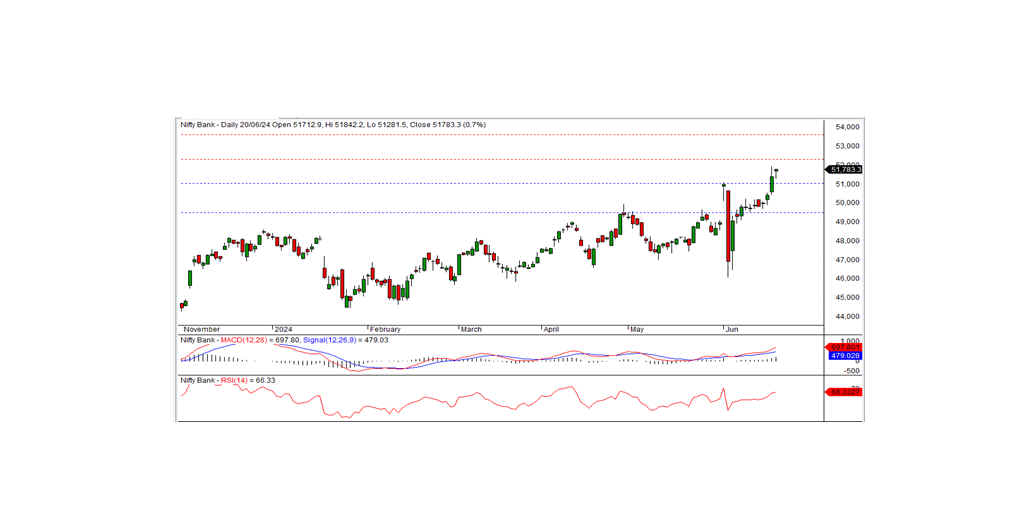Click the red RSI value tag
Image resolution: width=1030 pixels, height=529 pixels.
(843, 392)
